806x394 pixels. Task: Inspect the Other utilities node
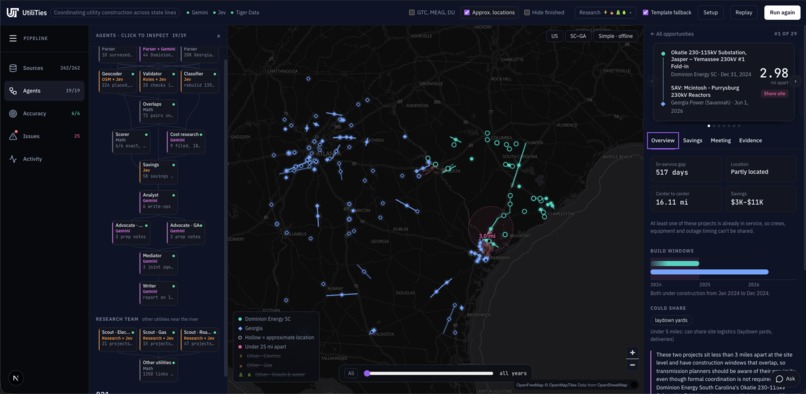[x=158, y=370]
